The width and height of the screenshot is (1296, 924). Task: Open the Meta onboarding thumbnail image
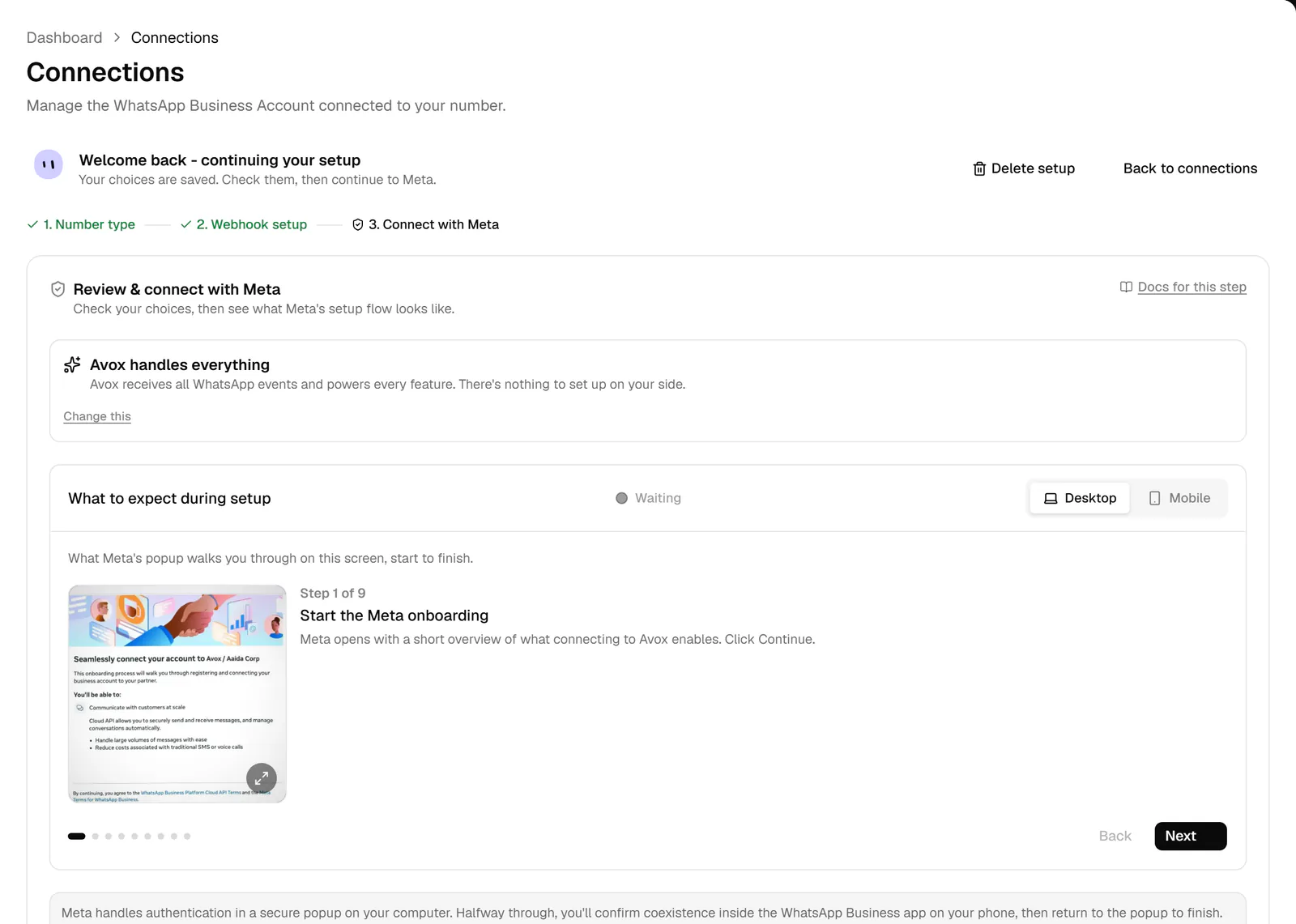[x=177, y=694]
